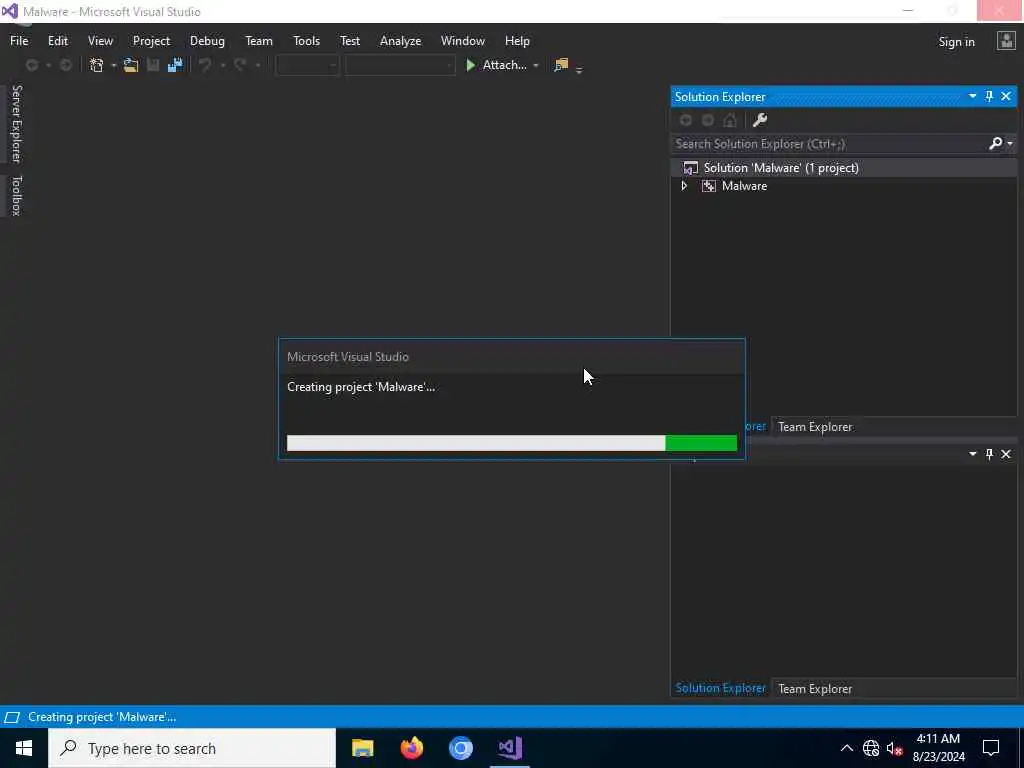Image resolution: width=1024 pixels, height=768 pixels.
Task: Click the Visual Studio taskbar icon
Action: tap(510, 748)
